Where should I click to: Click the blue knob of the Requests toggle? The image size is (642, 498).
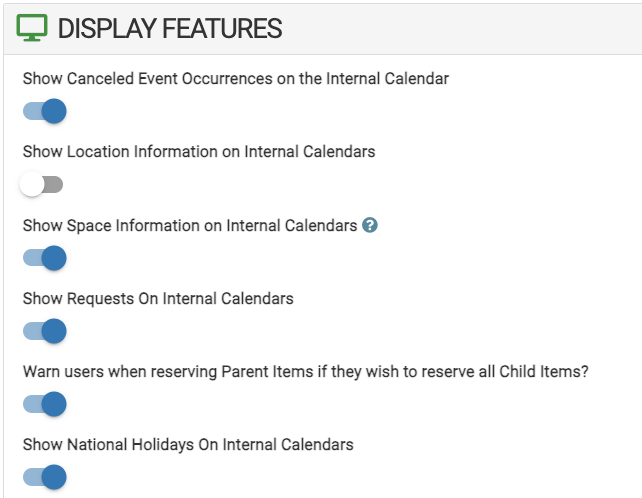click(x=54, y=331)
